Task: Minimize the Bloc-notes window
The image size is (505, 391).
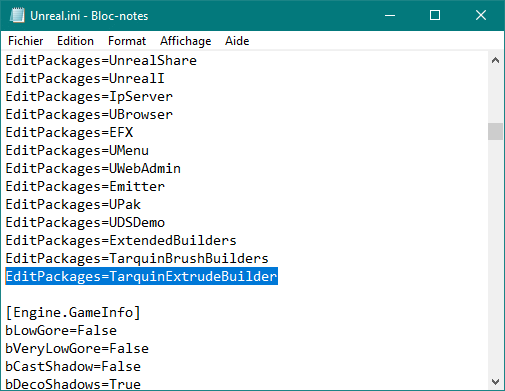Action: point(390,15)
